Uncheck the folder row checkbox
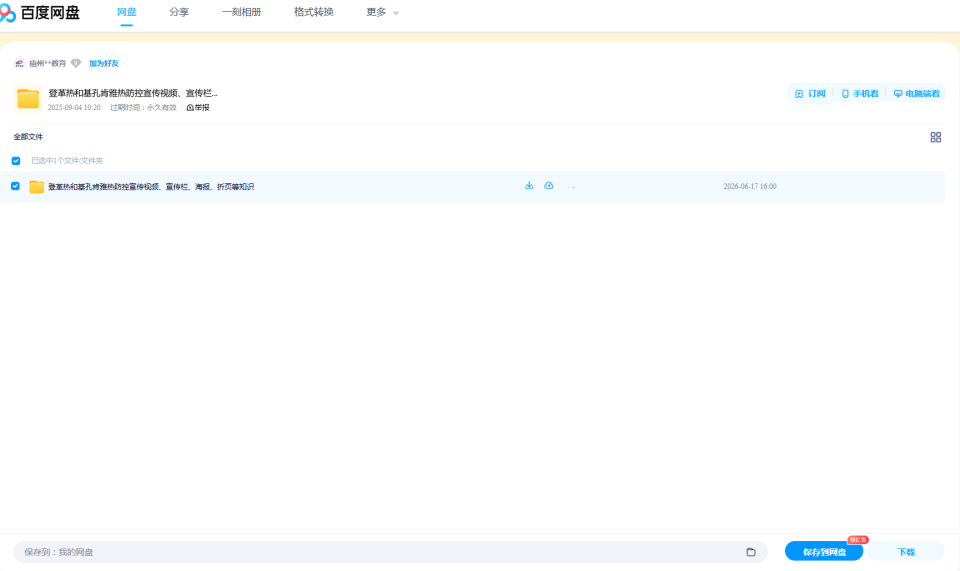Viewport: 960px width, 571px height. [x=15, y=186]
